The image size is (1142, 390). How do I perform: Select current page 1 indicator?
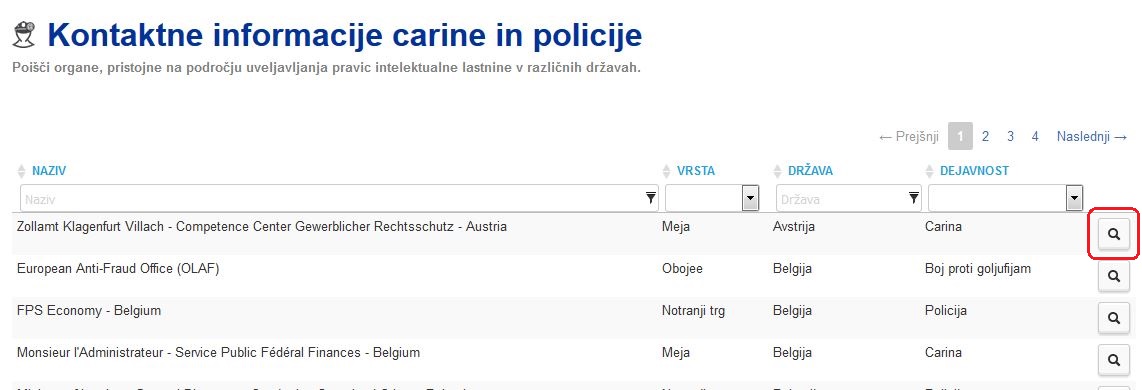[x=961, y=136]
